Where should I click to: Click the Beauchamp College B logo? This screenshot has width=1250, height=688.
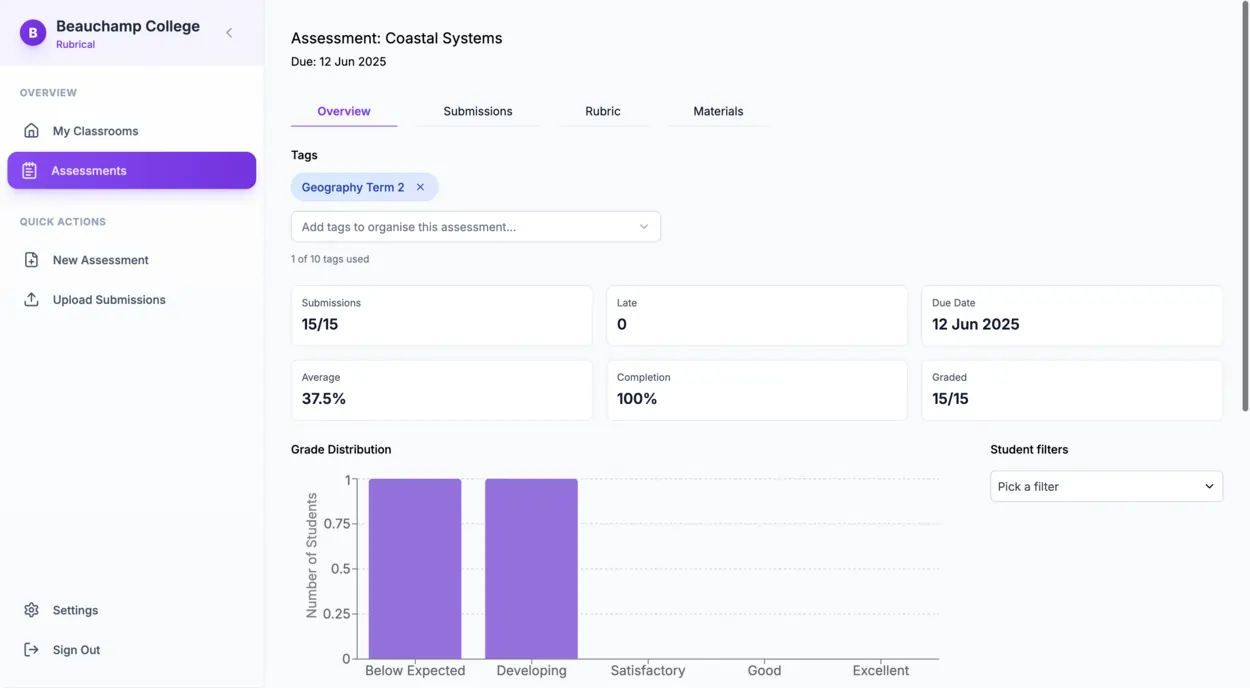click(x=32, y=33)
